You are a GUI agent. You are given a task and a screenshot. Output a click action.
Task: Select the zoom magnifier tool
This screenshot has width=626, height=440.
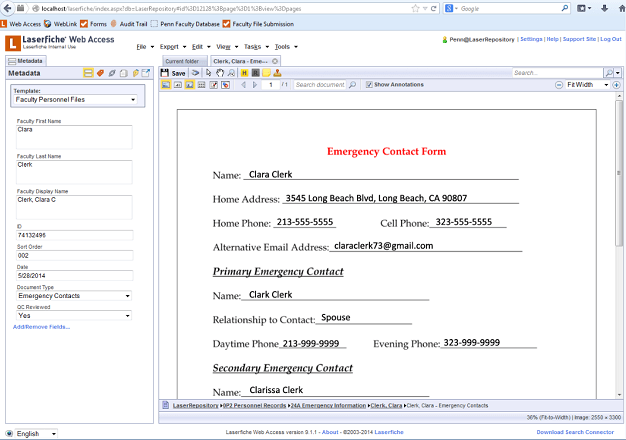point(231,73)
